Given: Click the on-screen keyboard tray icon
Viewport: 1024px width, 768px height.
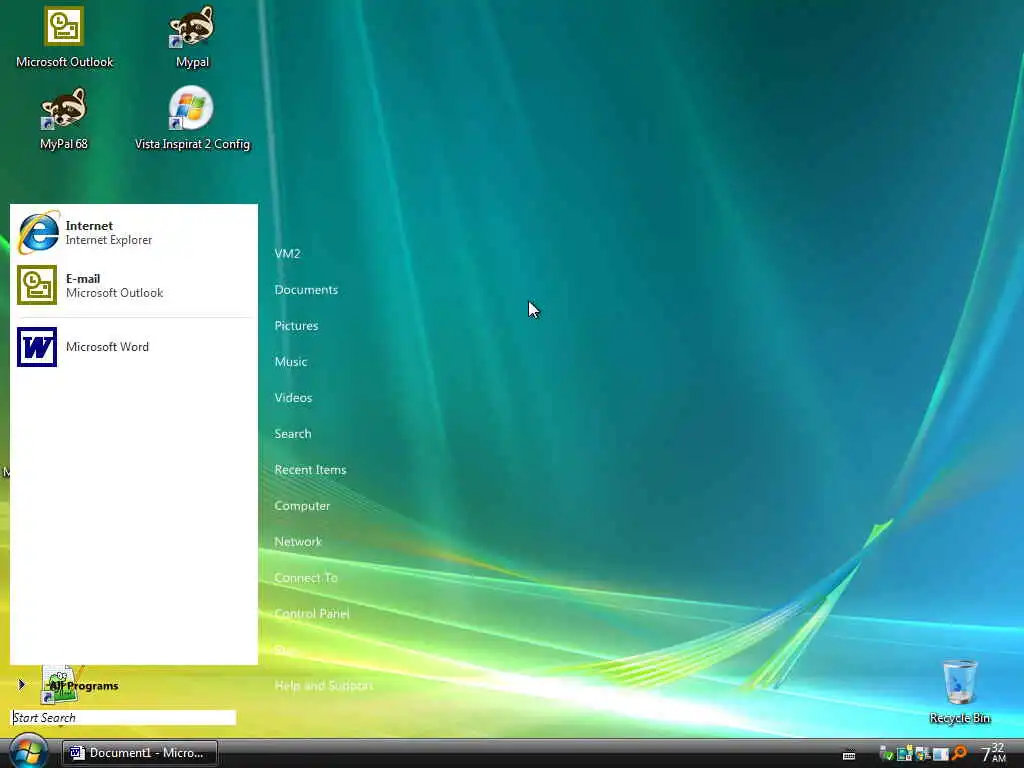Looking at the screenshot, I should [x=849, y=755].
